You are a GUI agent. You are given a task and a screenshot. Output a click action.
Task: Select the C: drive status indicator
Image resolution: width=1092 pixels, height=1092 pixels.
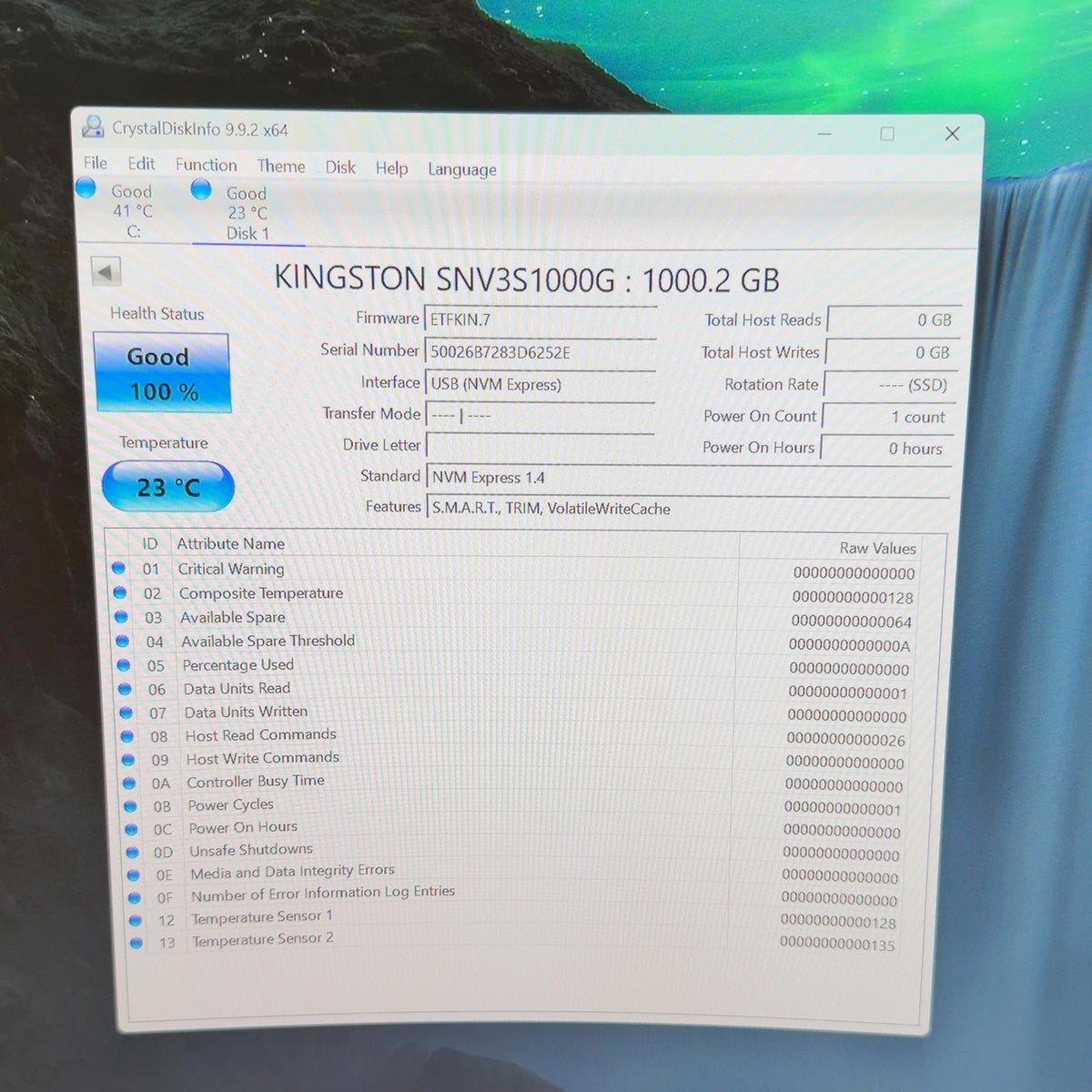pyautogui.click(x=86, y=188)
